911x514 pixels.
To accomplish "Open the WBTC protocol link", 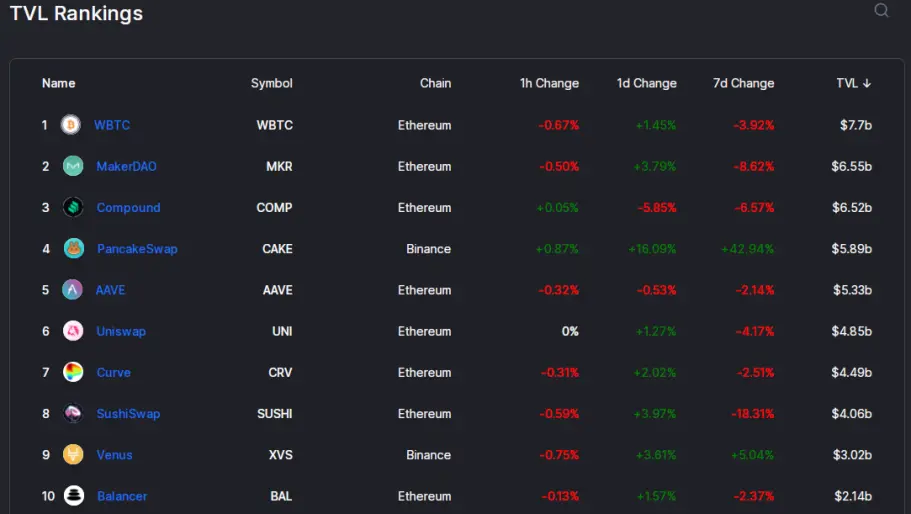I will coord(112,125).
